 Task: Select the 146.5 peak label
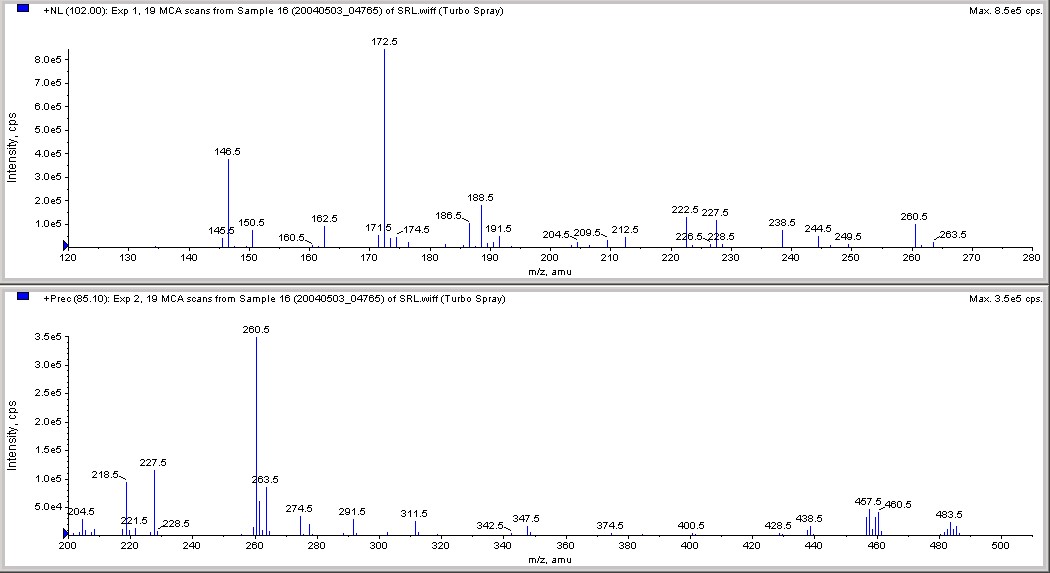[x=228, y=152]
